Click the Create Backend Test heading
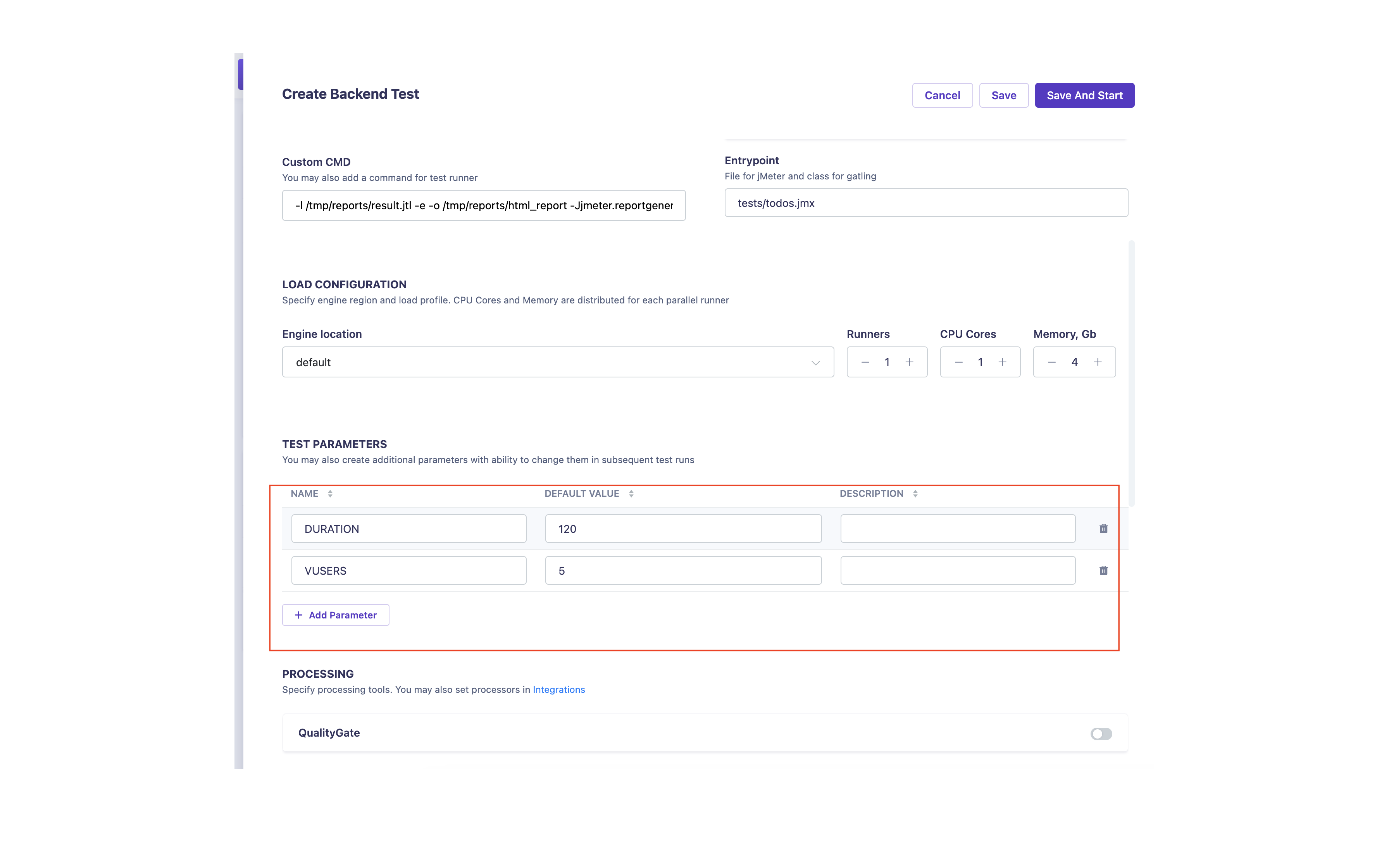 coord(350,94)
